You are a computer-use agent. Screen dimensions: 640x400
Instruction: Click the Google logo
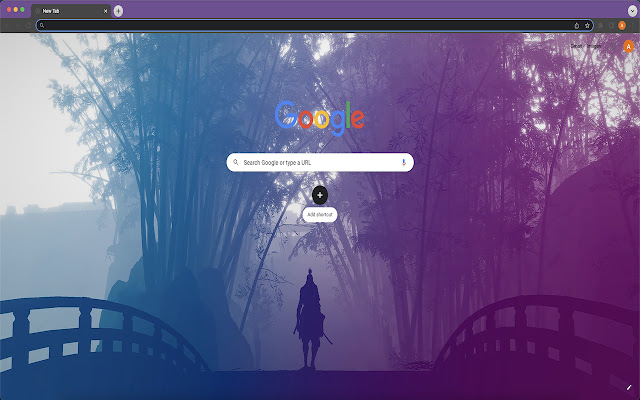[320, 118]
